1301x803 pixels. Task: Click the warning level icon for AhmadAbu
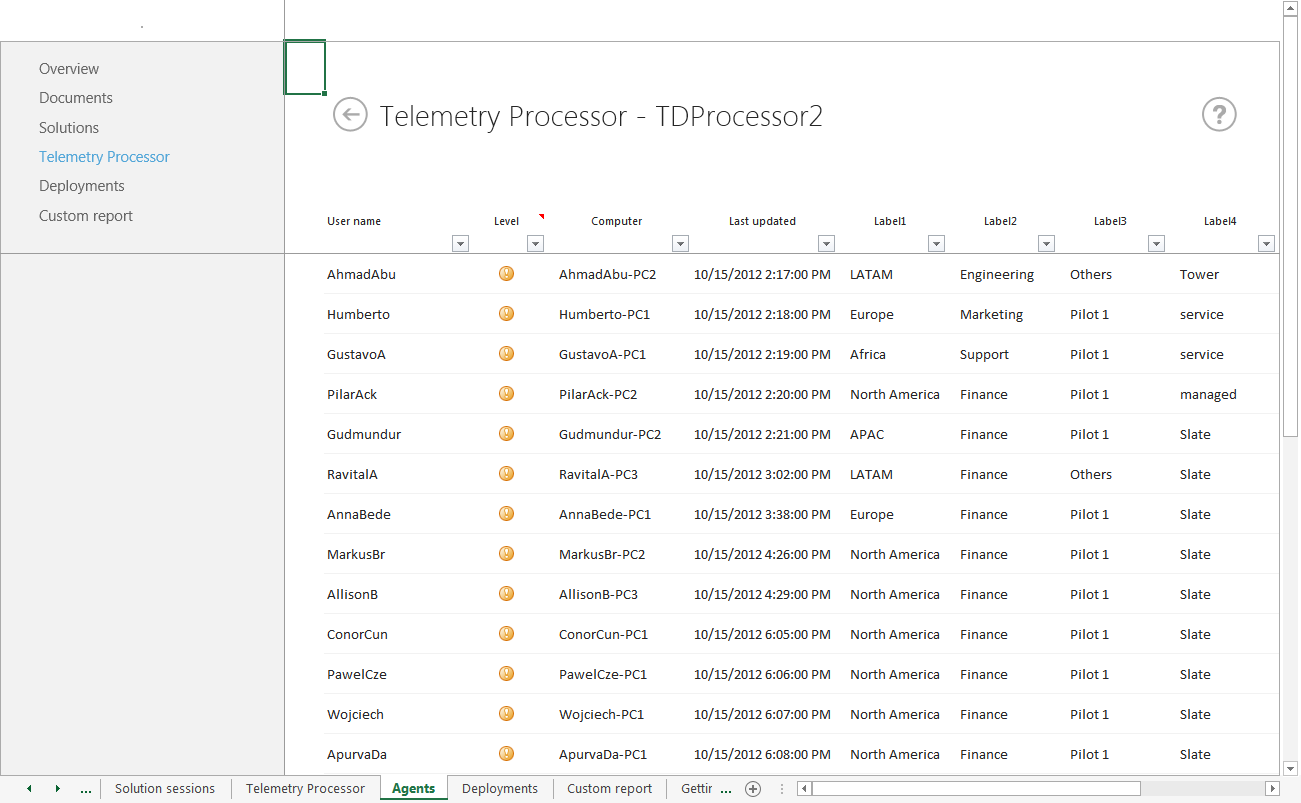506,273
